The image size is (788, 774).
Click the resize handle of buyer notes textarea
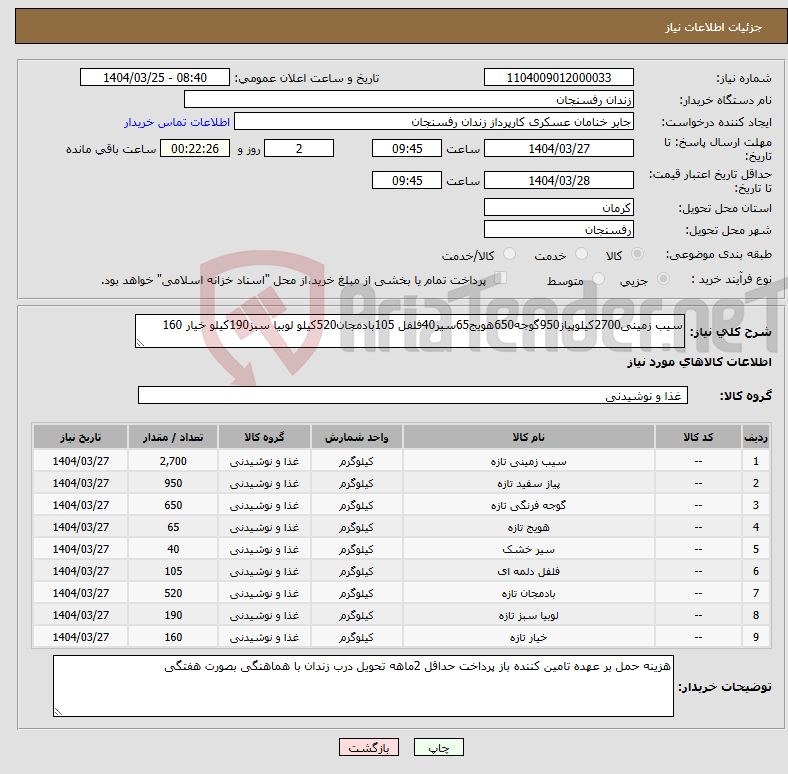click(58, 712)
